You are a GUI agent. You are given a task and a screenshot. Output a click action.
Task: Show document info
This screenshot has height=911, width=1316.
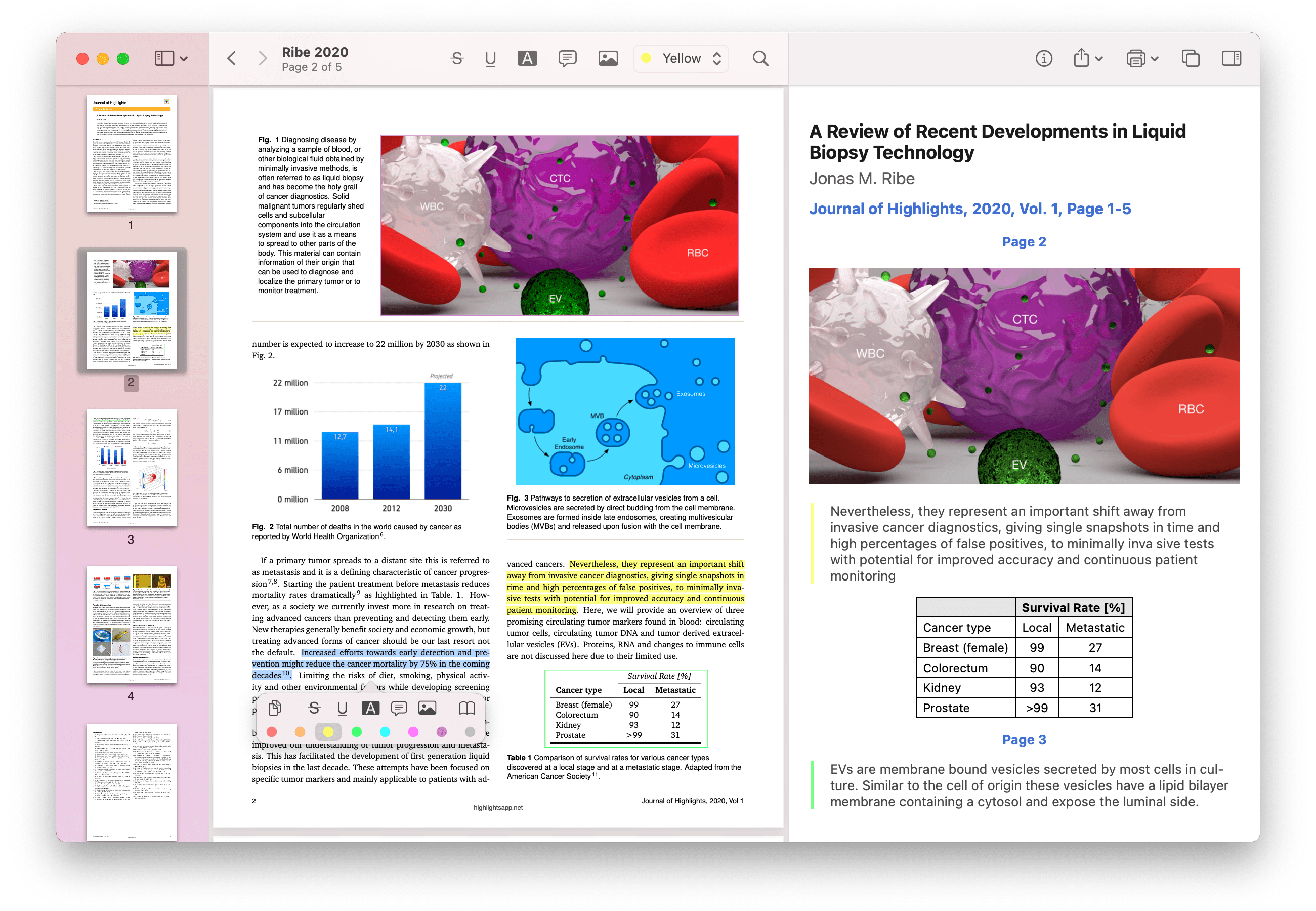(x=1044, y=58)
